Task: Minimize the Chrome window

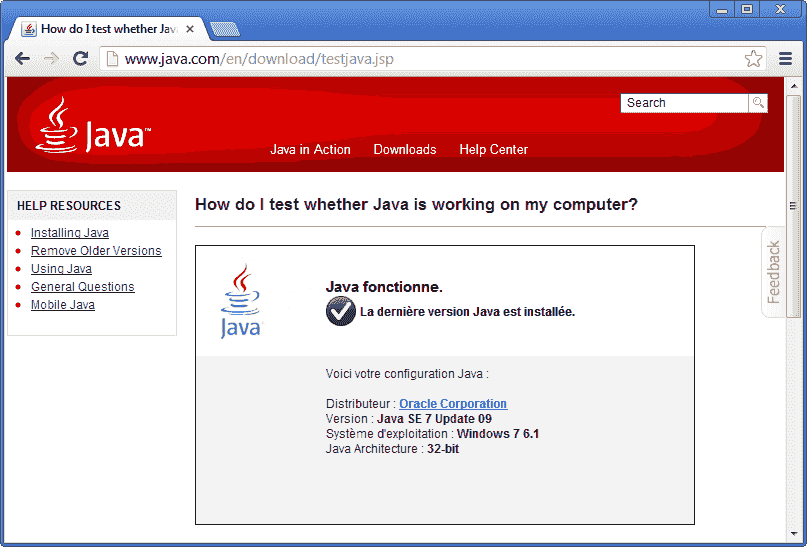Action: click(722, 9)
